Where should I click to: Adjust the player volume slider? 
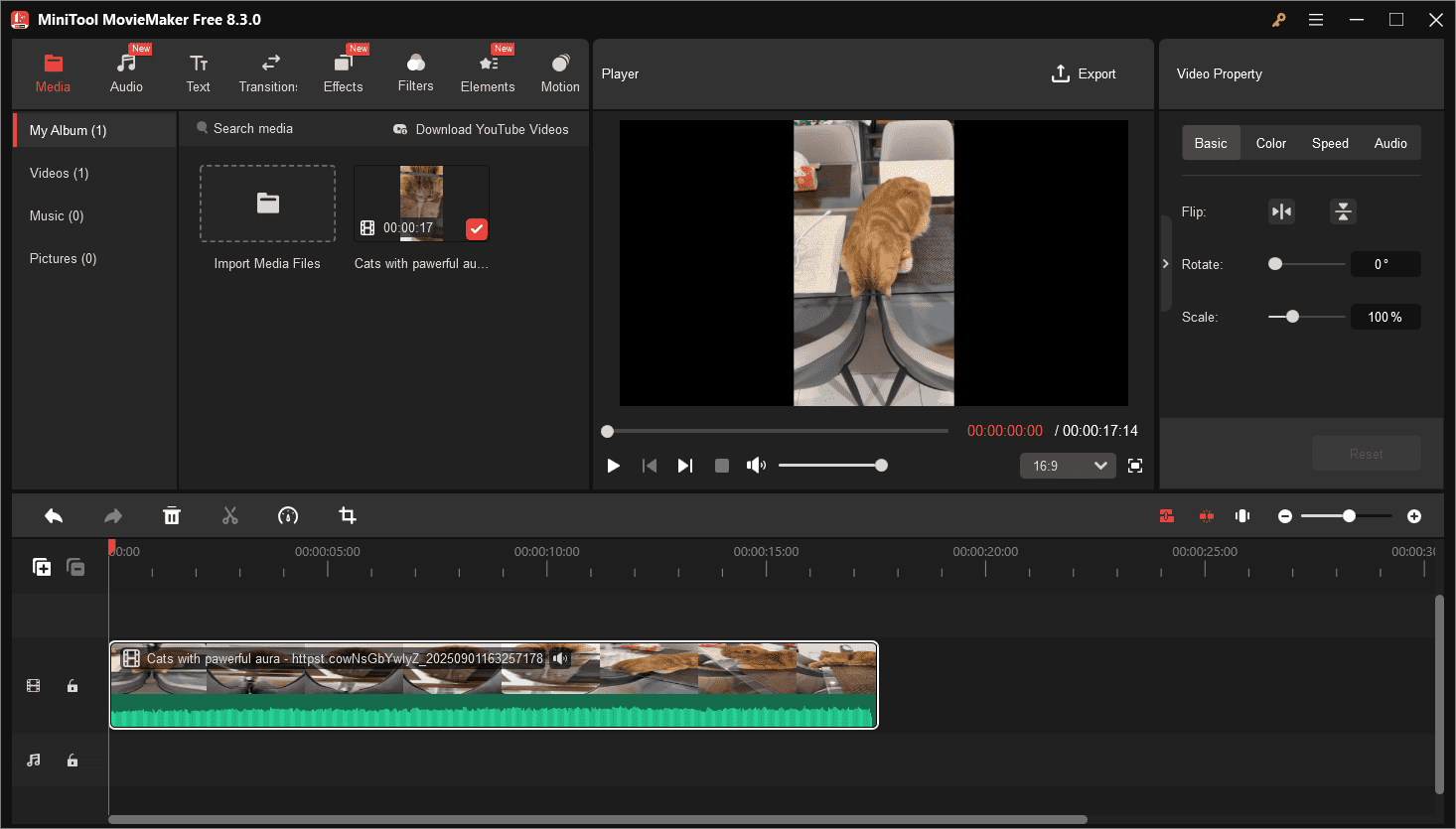832,466
